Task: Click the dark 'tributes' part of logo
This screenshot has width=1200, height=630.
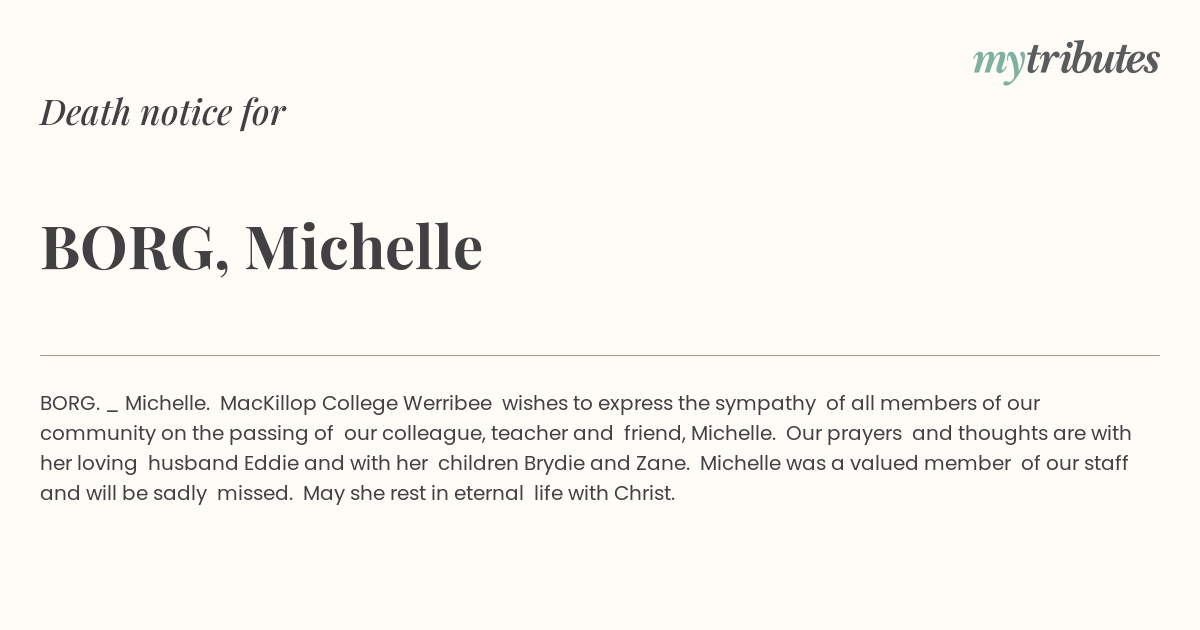Action: click(1093, 59)
